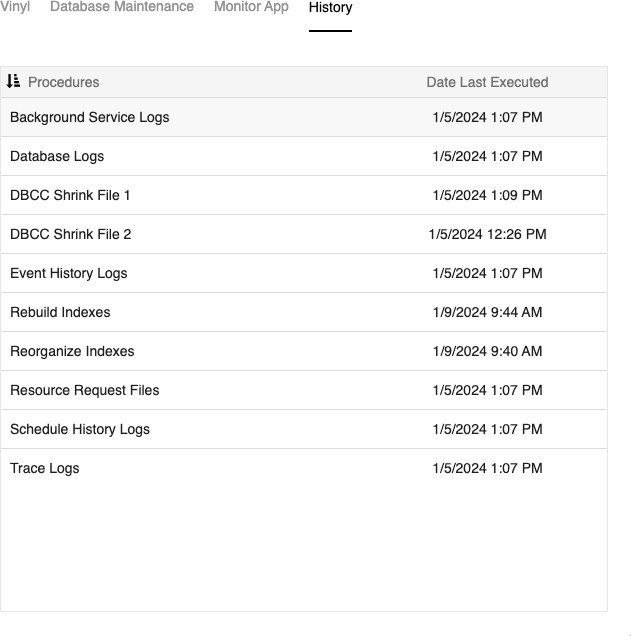The height and width of the screenshot is (636, 631).
Task: Pick the Resource Request Files entry
Action: pos(85,390)
